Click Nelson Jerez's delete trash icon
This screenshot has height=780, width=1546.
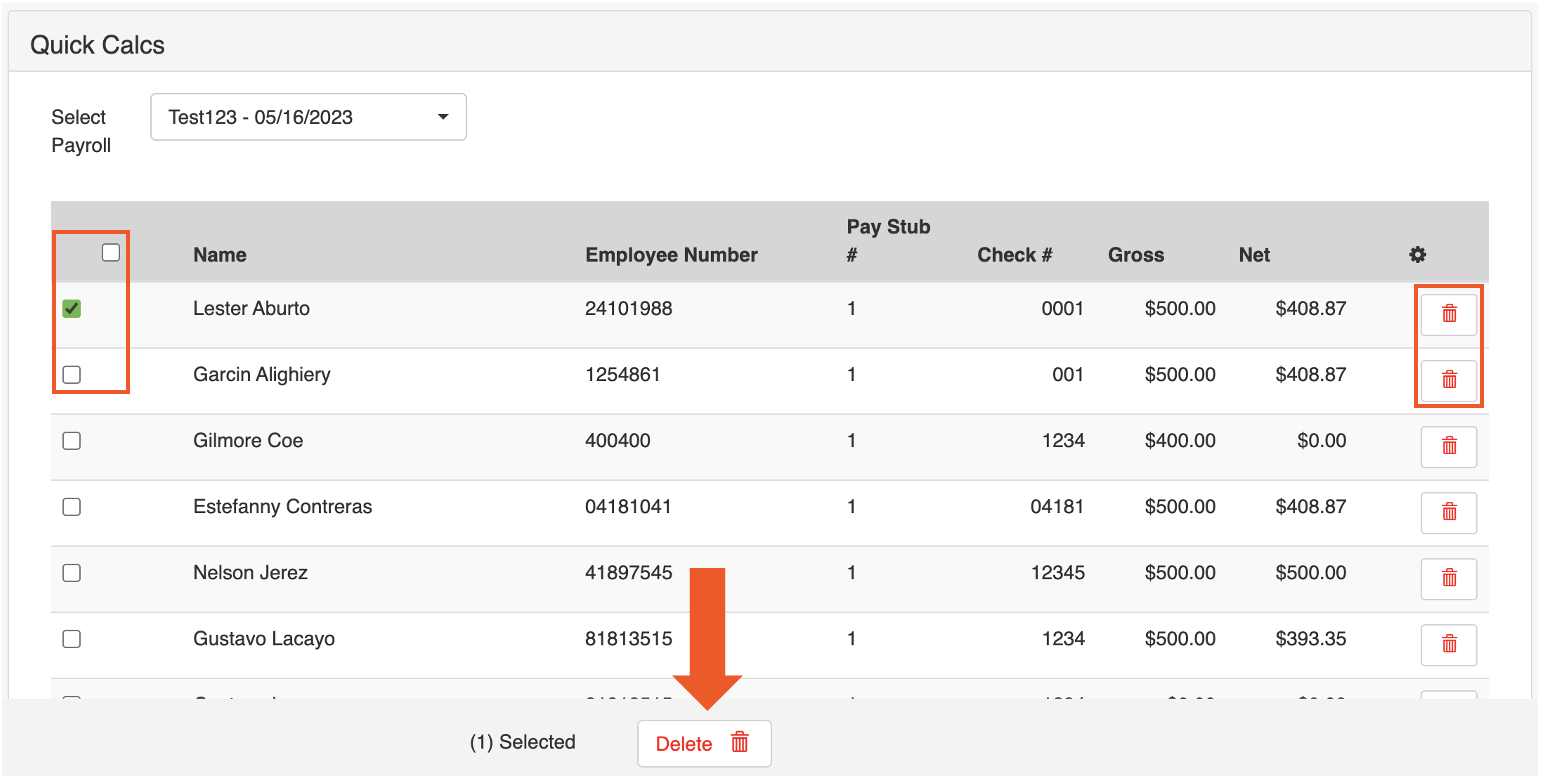tap(1449, 578)
